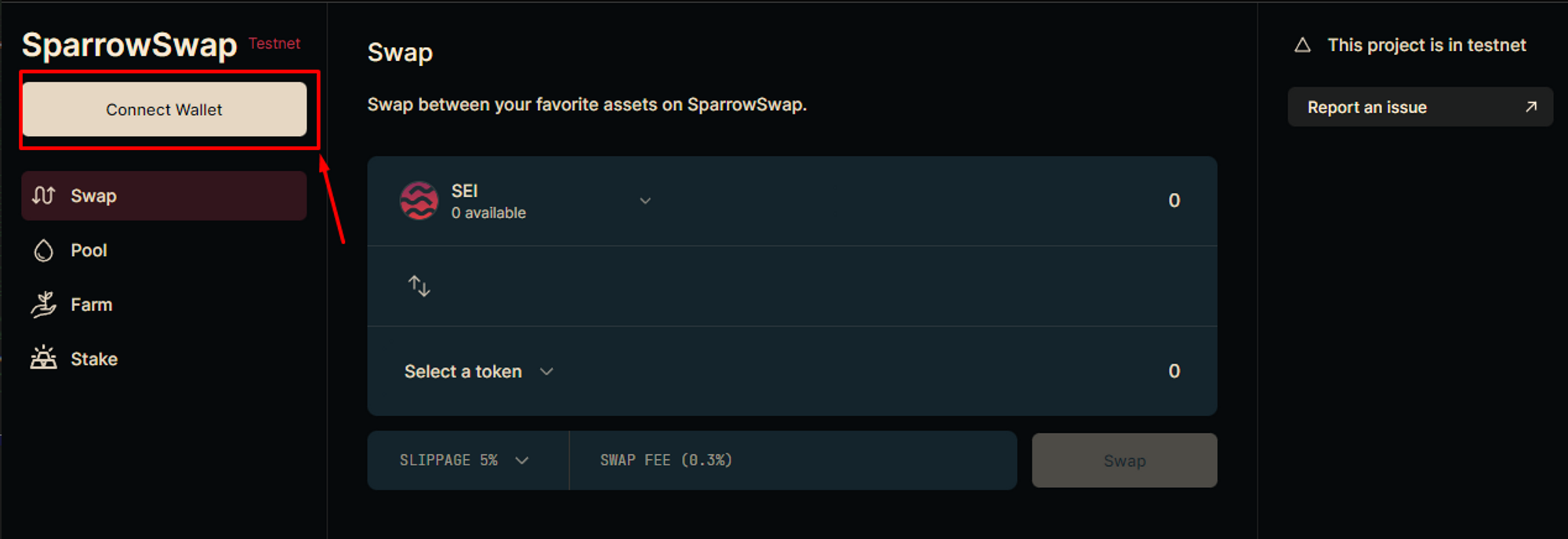
Task: Click the Stake icon in sidebar
Action: coord(44,359)
